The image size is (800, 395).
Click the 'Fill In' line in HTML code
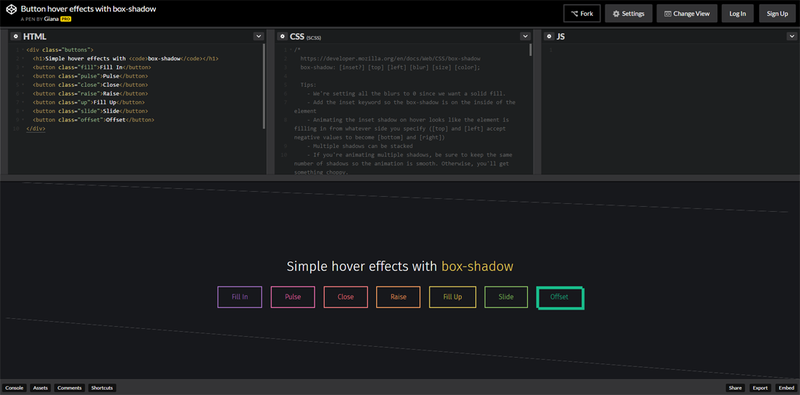tap(92, 67)
